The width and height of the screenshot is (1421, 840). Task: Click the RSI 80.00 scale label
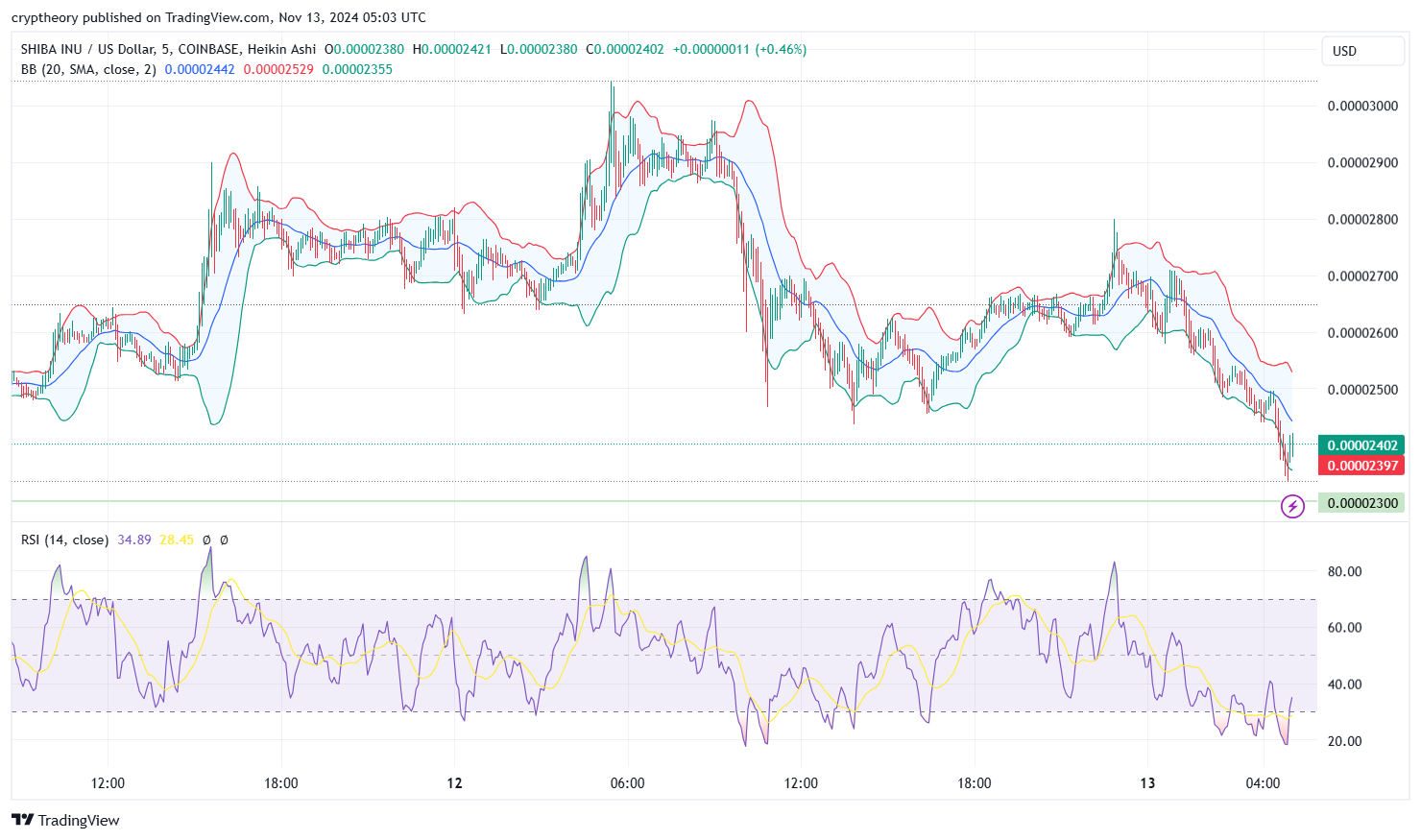coord(1344,571)
